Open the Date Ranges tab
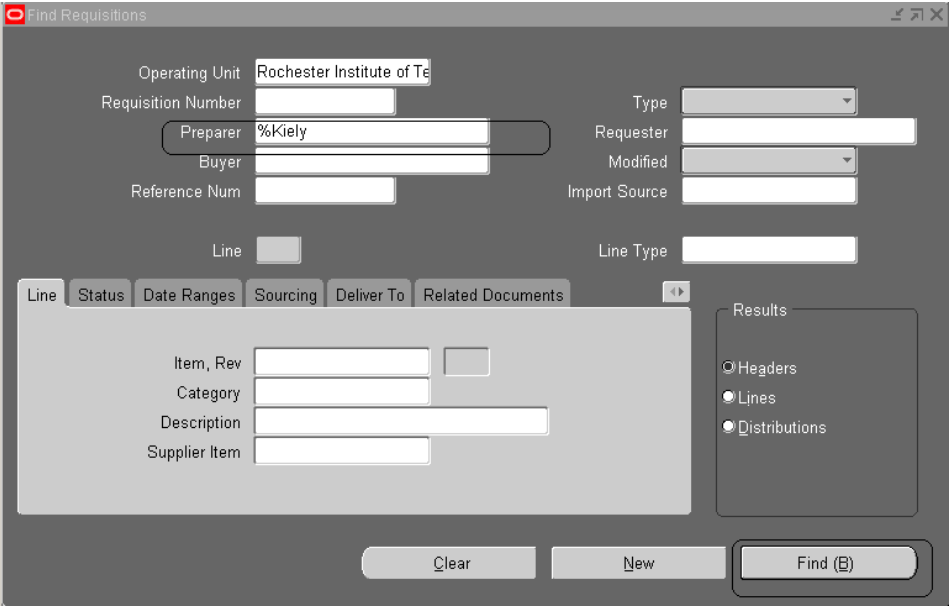The width and height of the screenshot is (951, 609). (189, 295)
